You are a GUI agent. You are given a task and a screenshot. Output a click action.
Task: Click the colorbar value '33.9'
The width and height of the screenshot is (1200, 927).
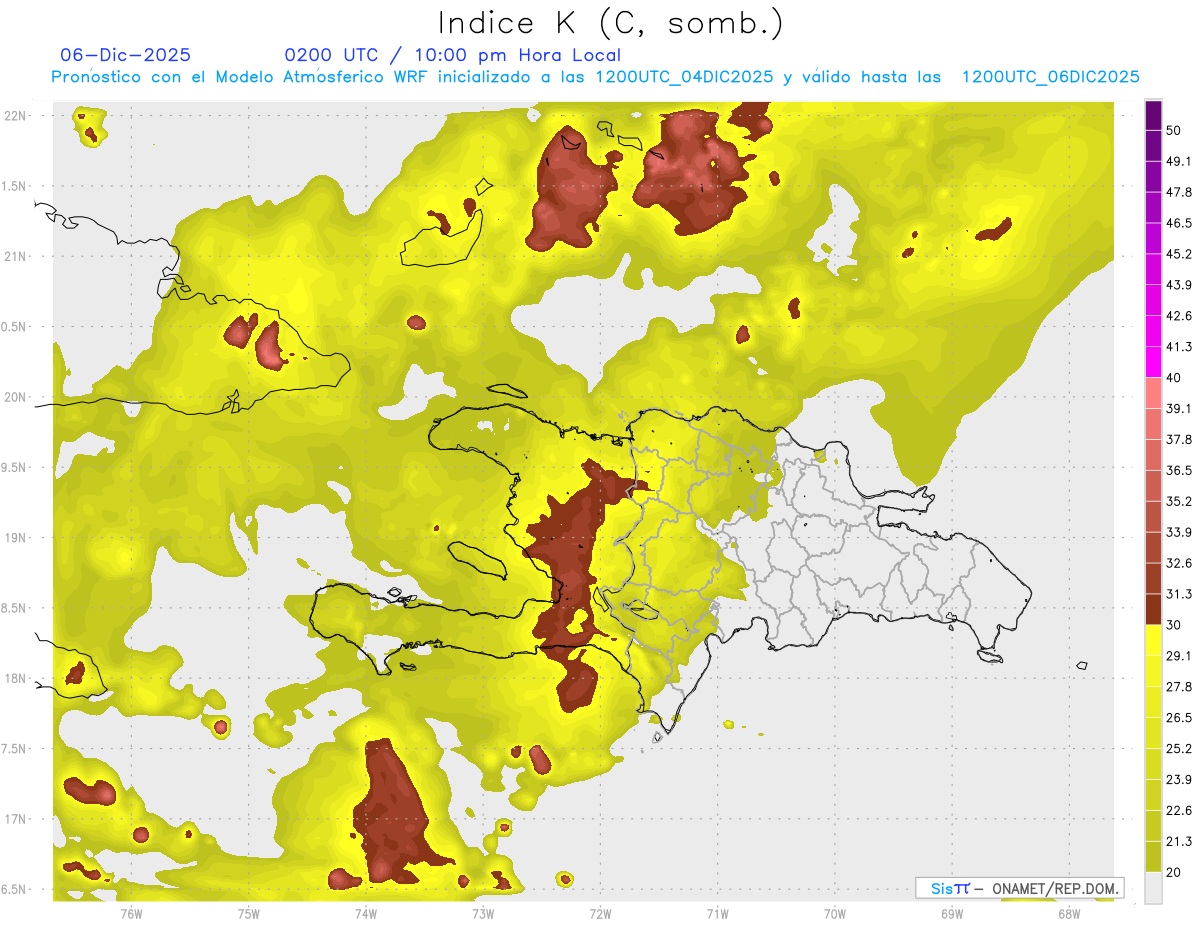[1179, 532]
